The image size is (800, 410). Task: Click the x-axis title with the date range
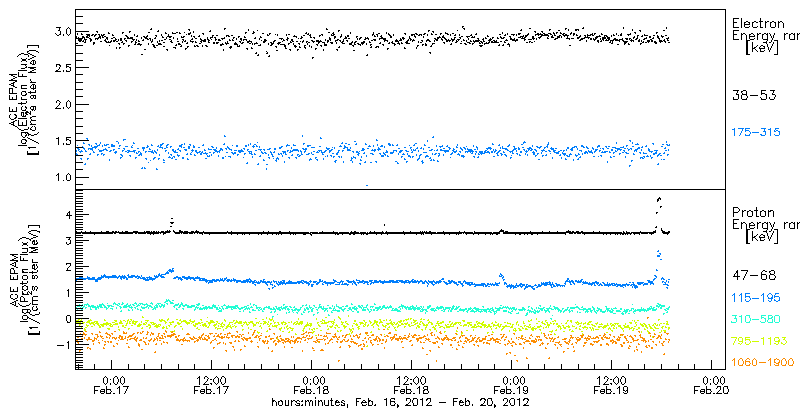(399, 402)
